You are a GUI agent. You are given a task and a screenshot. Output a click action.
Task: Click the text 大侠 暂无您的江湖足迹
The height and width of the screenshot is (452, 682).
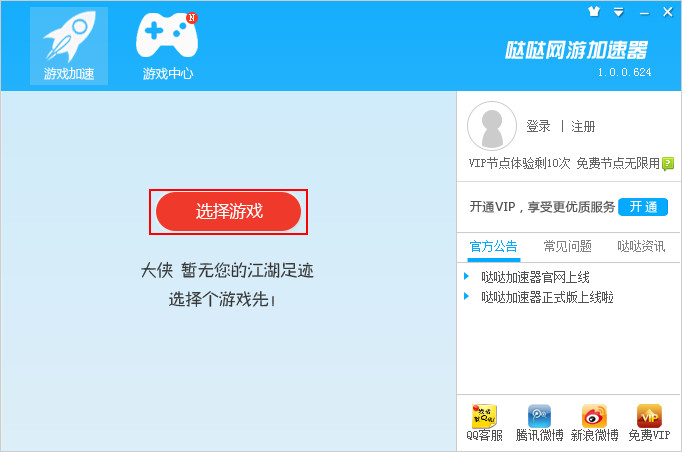tap(227, 271)
